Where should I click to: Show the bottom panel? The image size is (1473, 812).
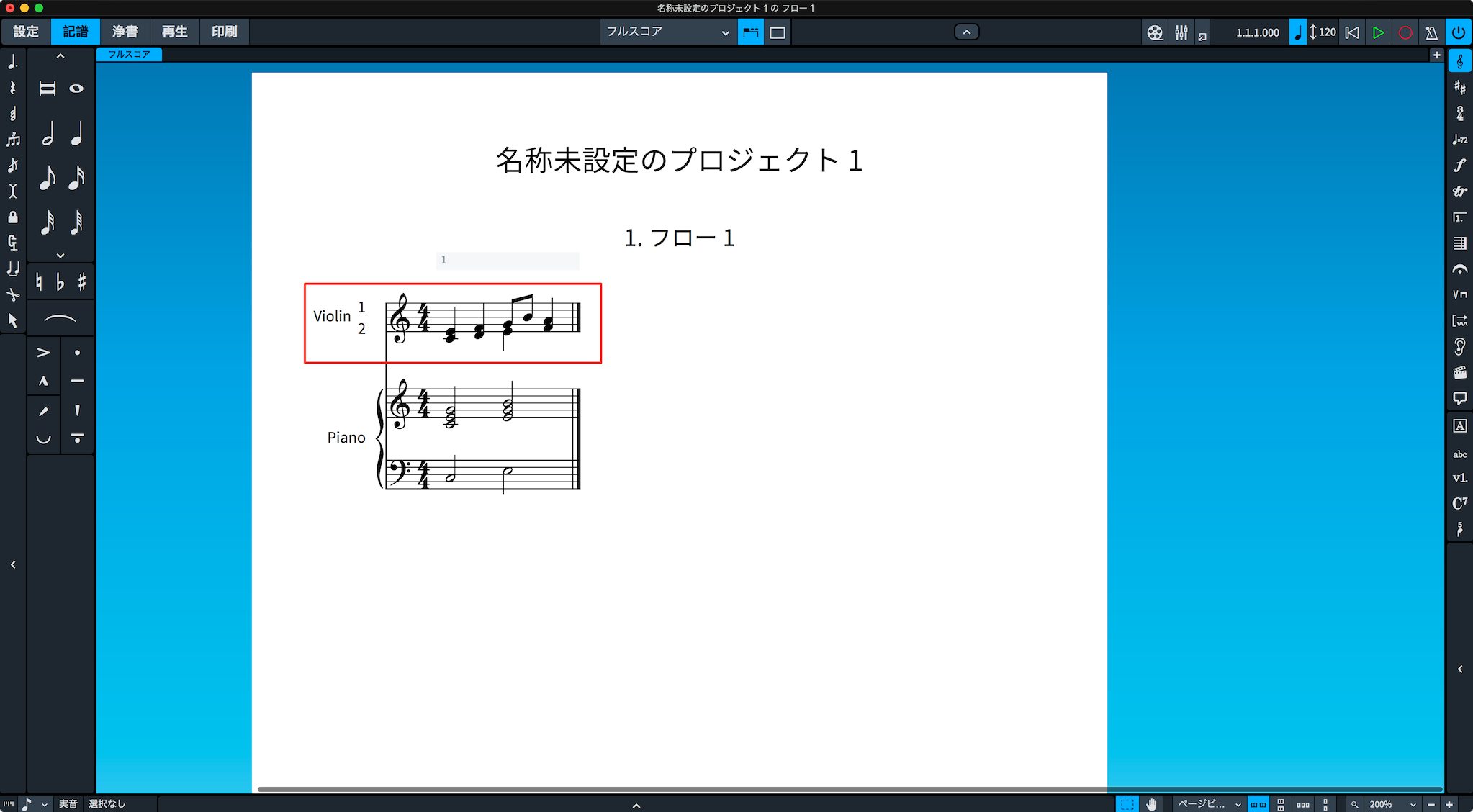pos(636,806)
